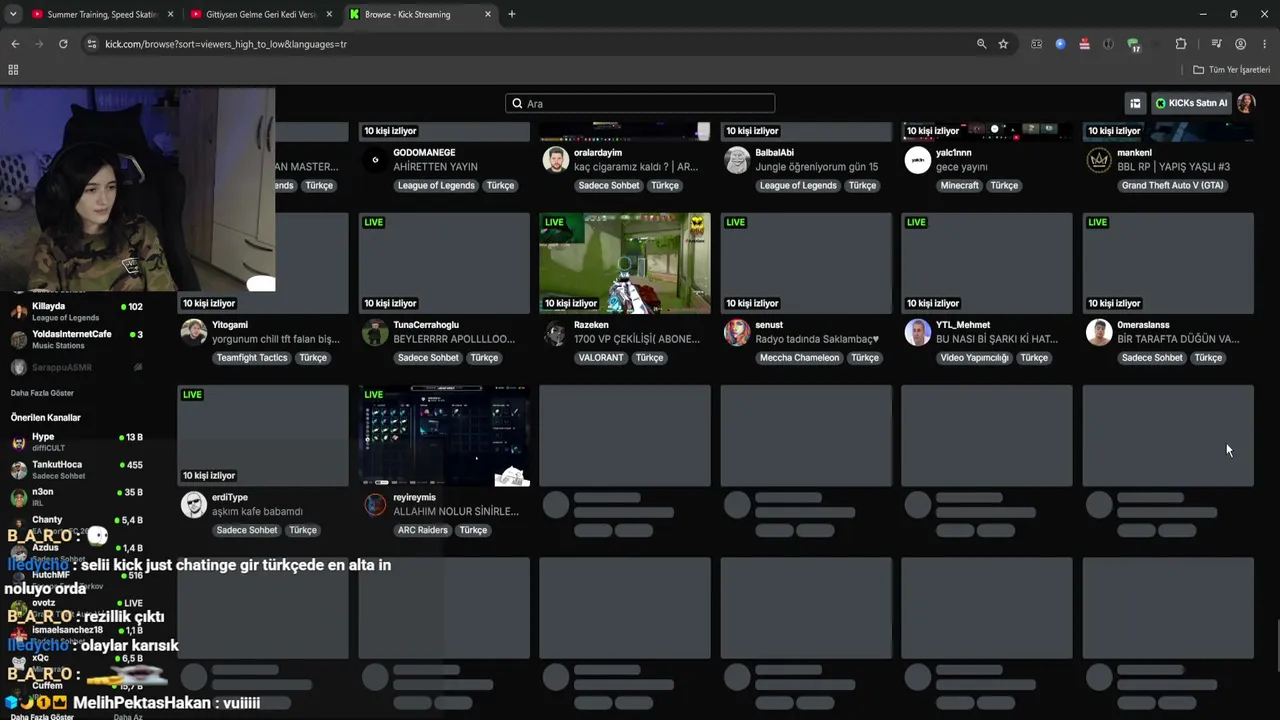
Task: Reload the Kick browse page
Action: coord(63,44)
